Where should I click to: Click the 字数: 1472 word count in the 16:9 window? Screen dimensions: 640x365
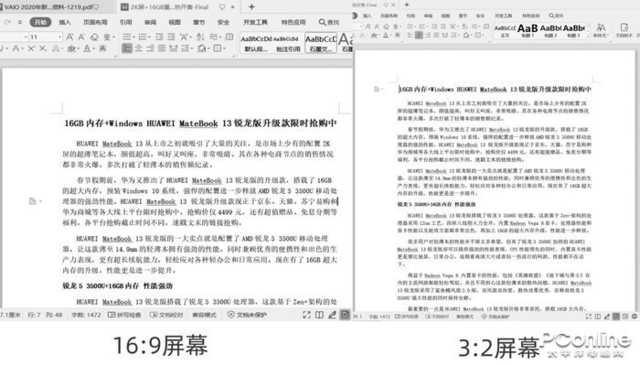86,315
